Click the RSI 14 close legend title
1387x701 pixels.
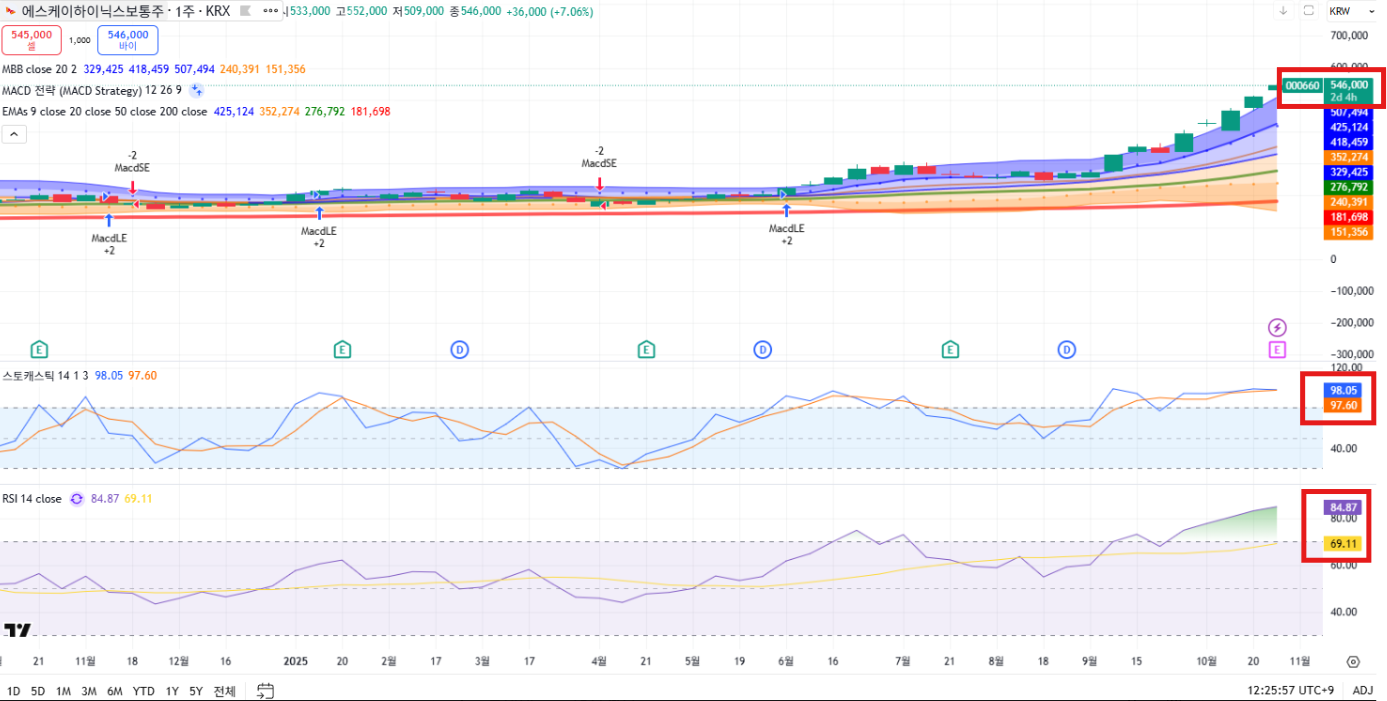pos(31,498)
